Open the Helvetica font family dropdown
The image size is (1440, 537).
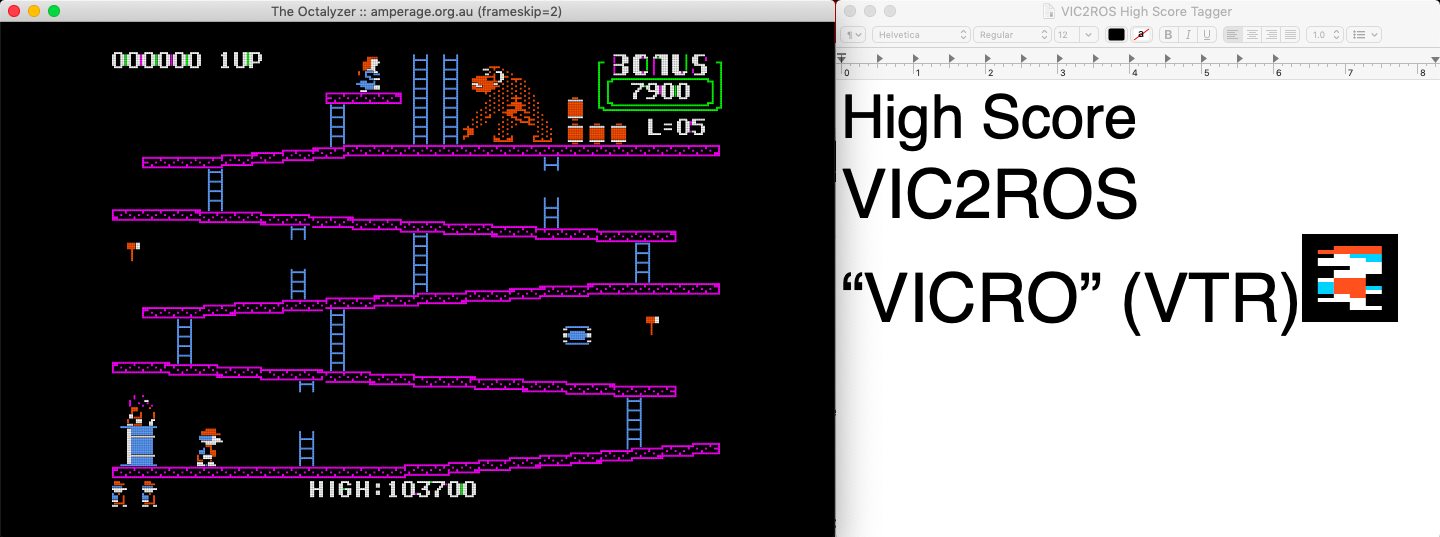(x=921, y=34)
